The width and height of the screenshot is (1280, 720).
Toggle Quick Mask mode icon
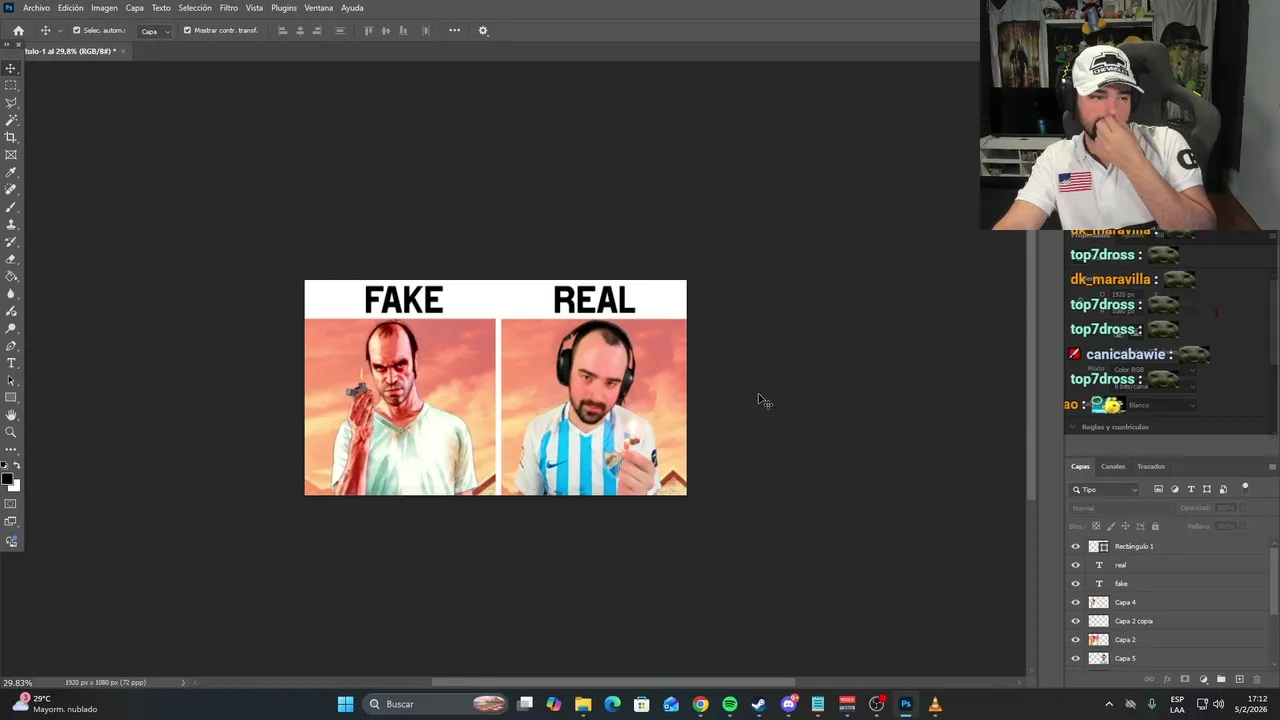[x=11, y=504]
